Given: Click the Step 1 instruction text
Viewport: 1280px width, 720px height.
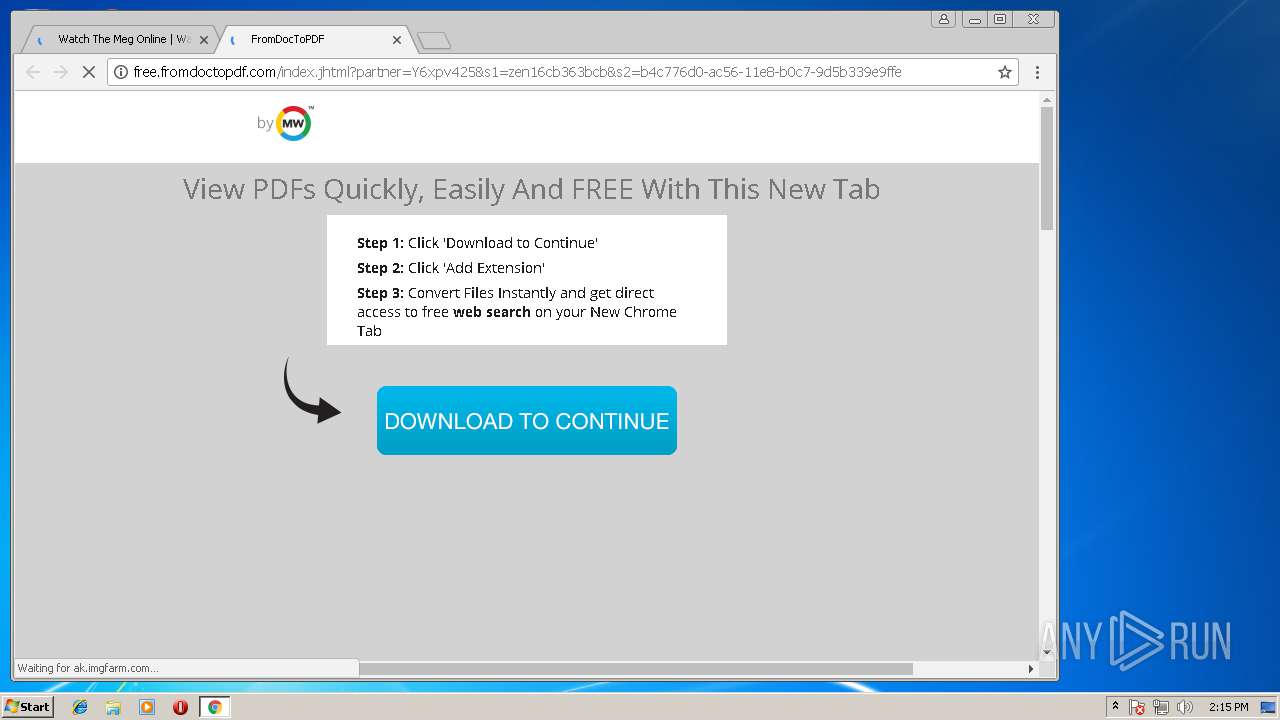Looking at the screenshot, I should coord(477,243).
